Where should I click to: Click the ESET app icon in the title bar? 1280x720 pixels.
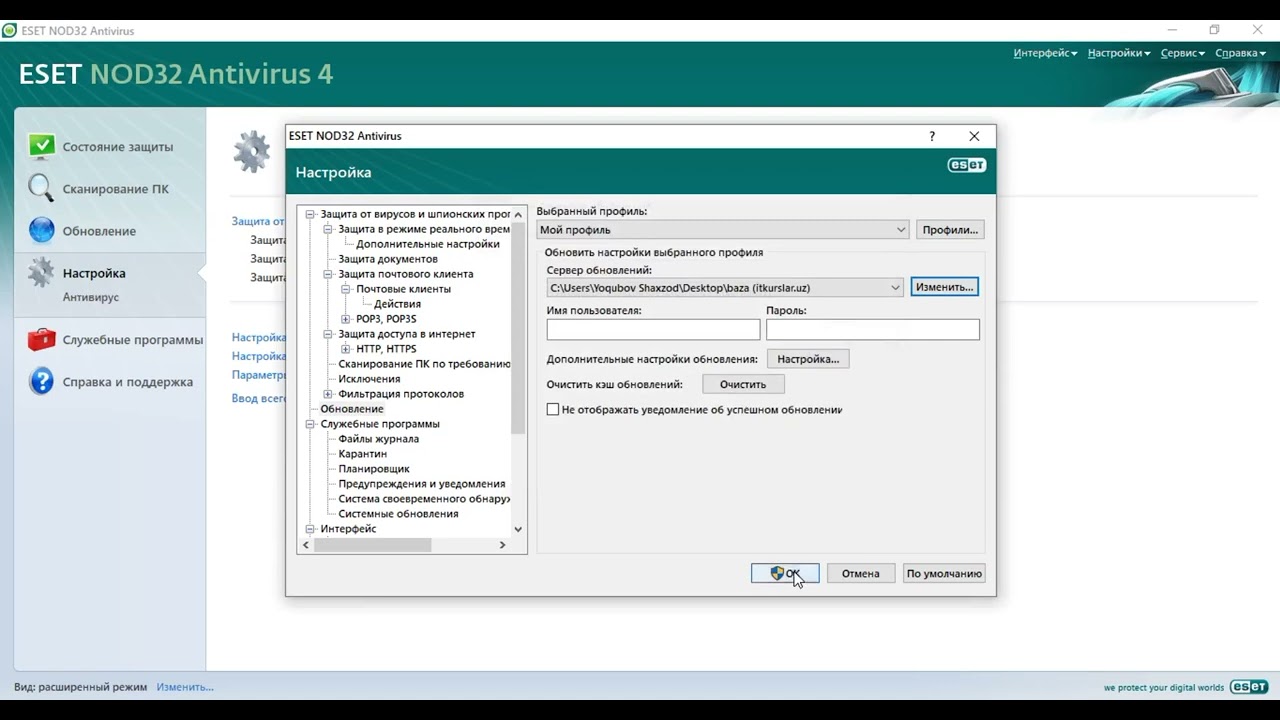(x=10, y=30)
